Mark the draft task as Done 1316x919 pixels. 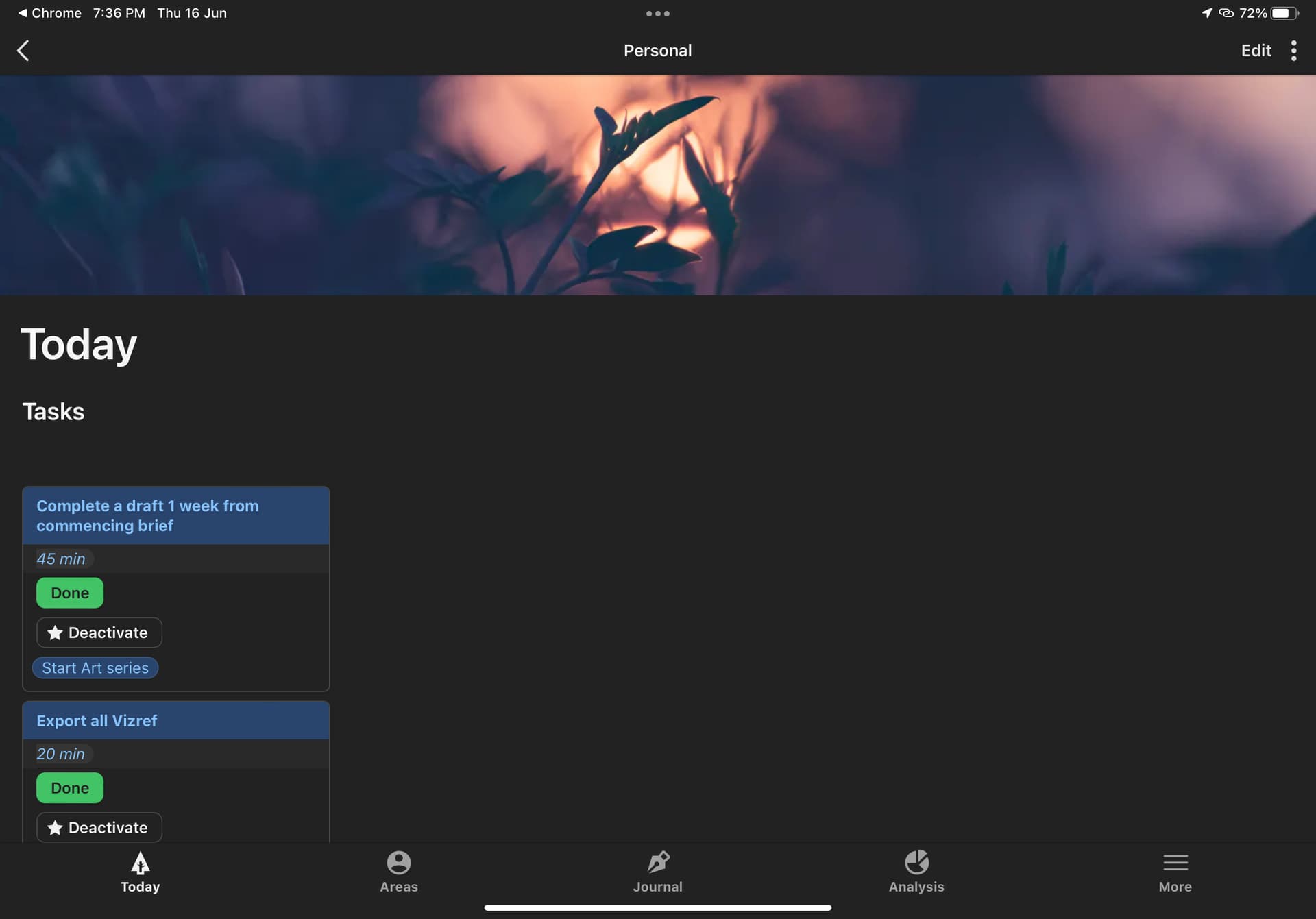point(70,593)
